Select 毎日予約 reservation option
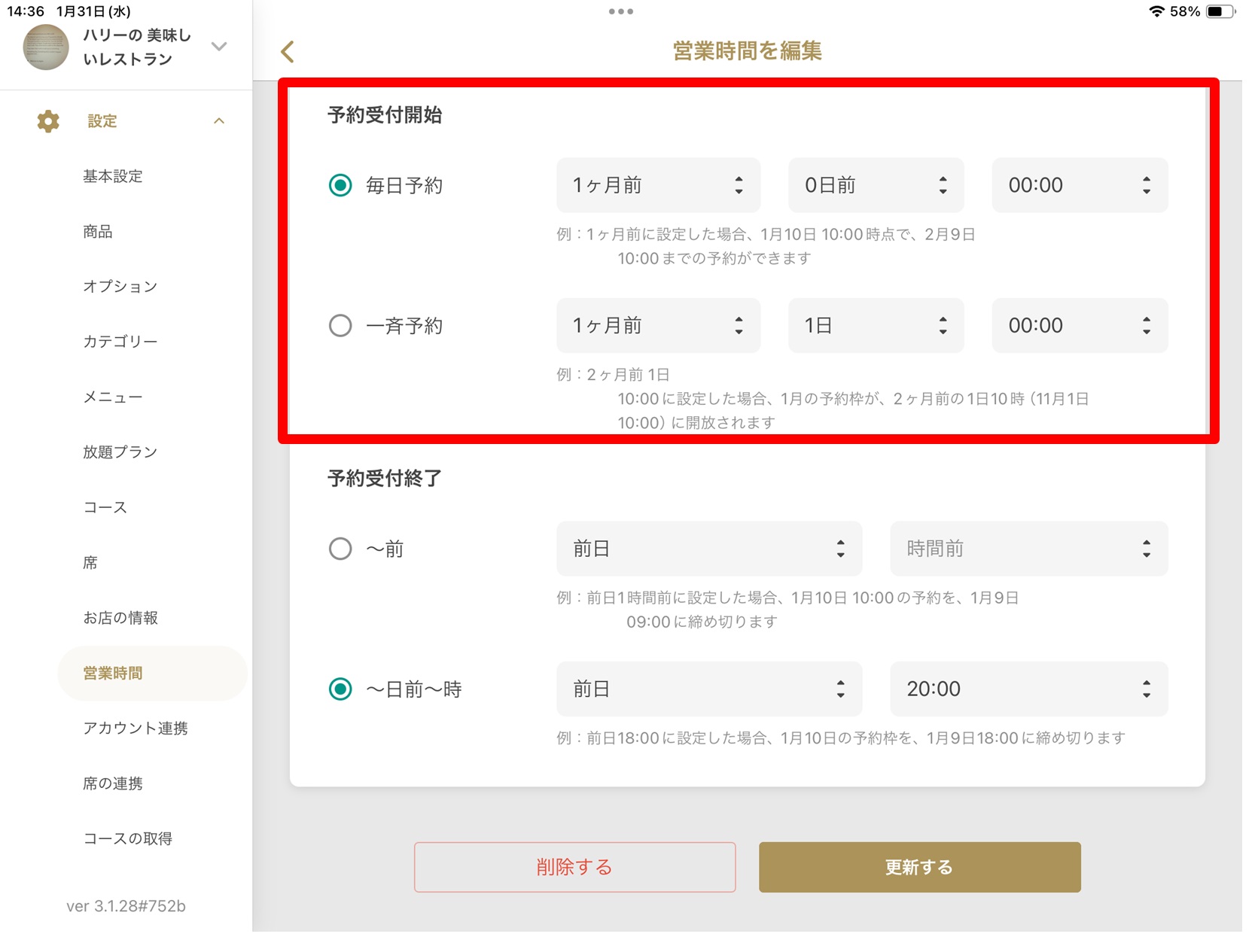 [340, 185]
